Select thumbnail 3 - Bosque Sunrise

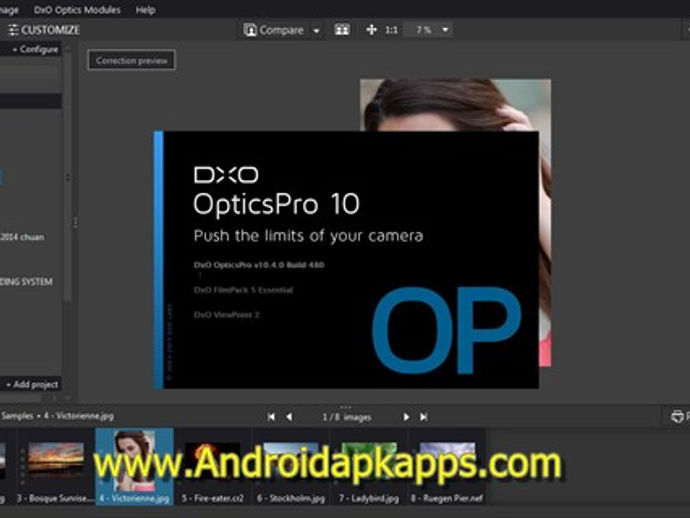point(56,467)
